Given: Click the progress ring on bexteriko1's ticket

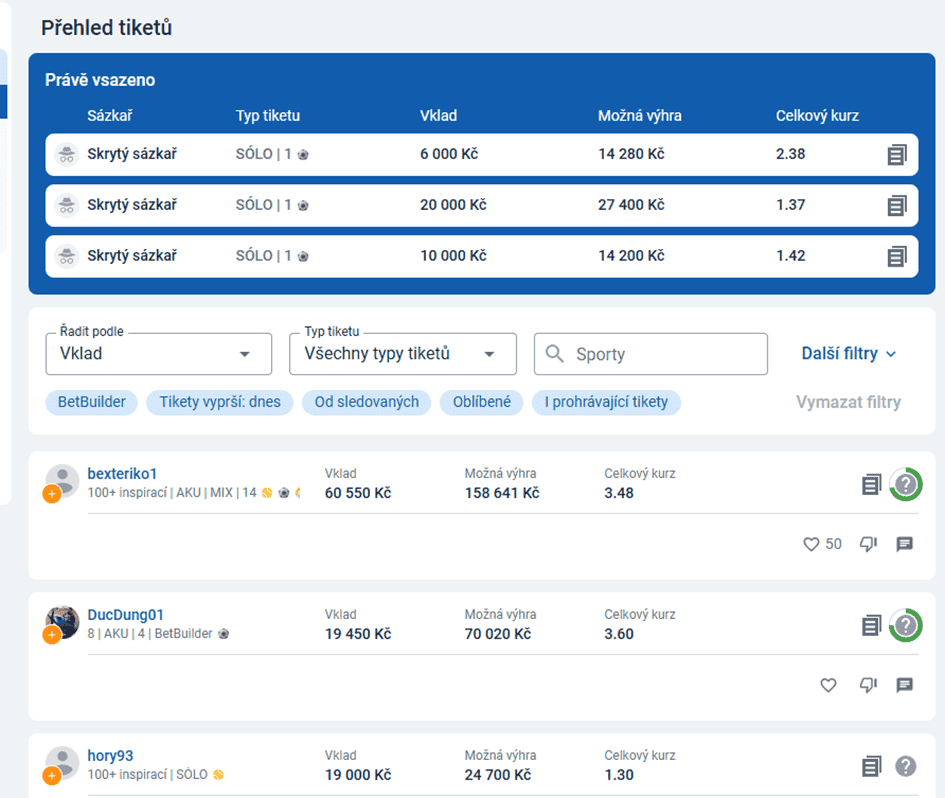Looking at the screenshot, I should coord(906,484).
